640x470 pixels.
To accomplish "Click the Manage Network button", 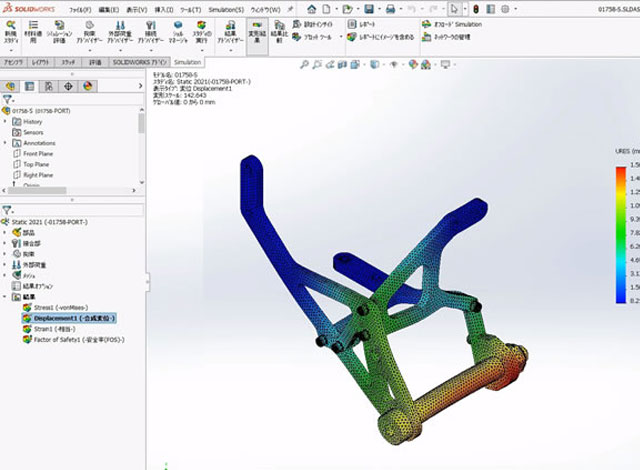I will [x=446, y=37].
